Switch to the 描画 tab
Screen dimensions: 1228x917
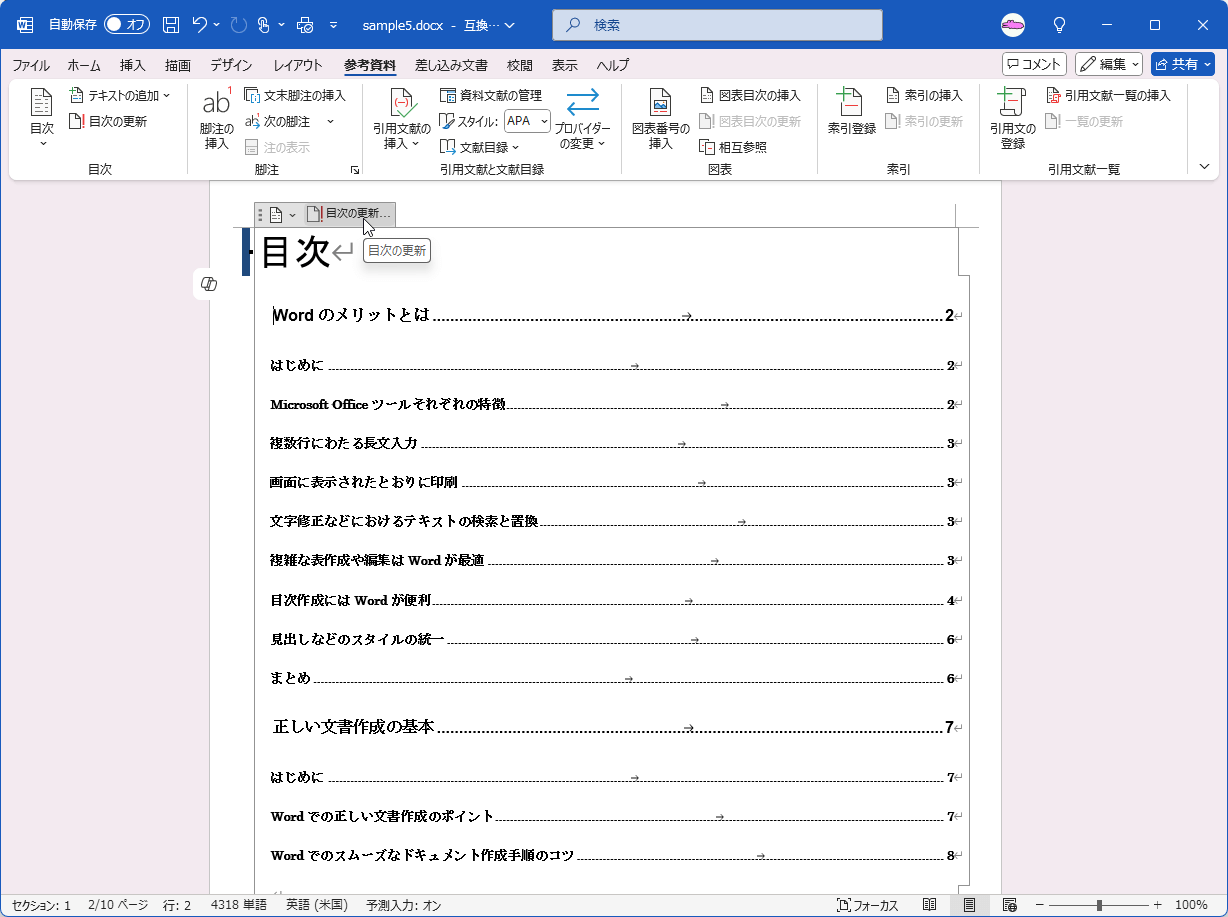tap(178, 65)
